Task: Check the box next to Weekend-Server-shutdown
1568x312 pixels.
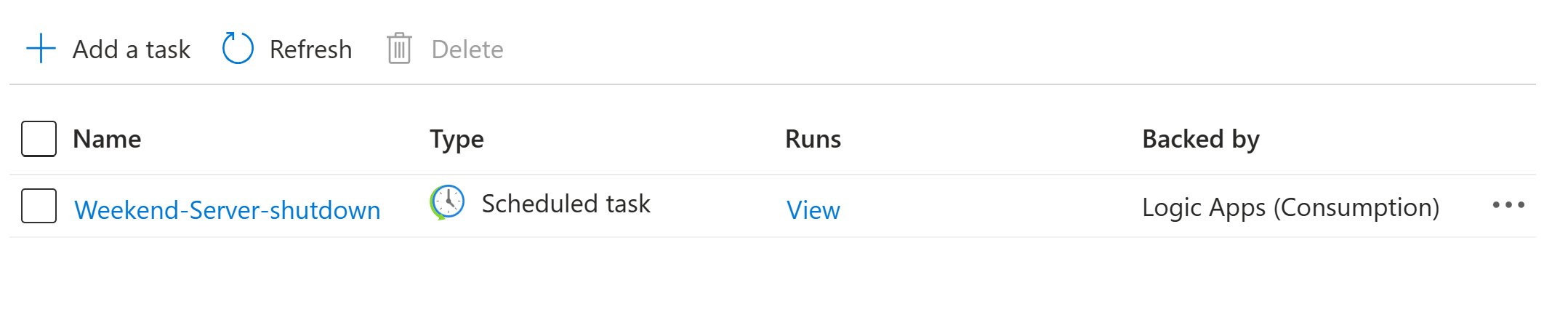Action: click(x=39, y=207)
